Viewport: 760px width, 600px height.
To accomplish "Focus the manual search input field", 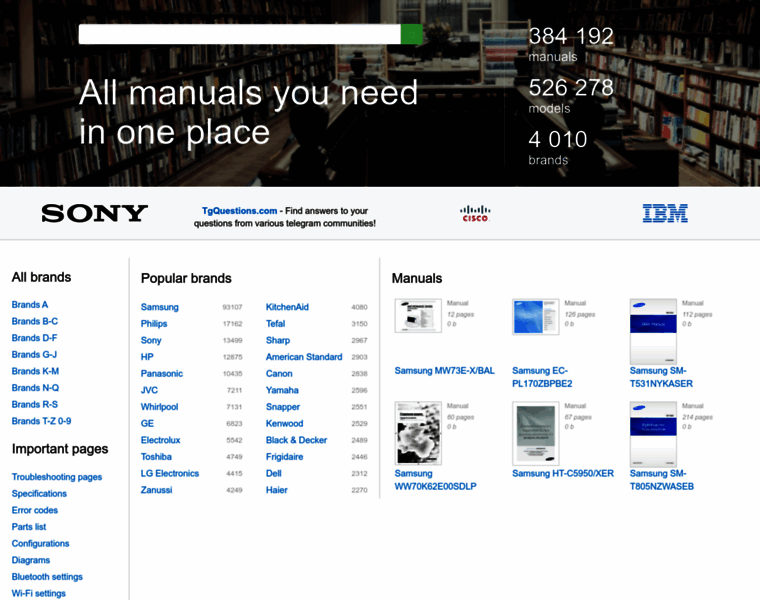I will pyautogui.click(x=240, y=34).
